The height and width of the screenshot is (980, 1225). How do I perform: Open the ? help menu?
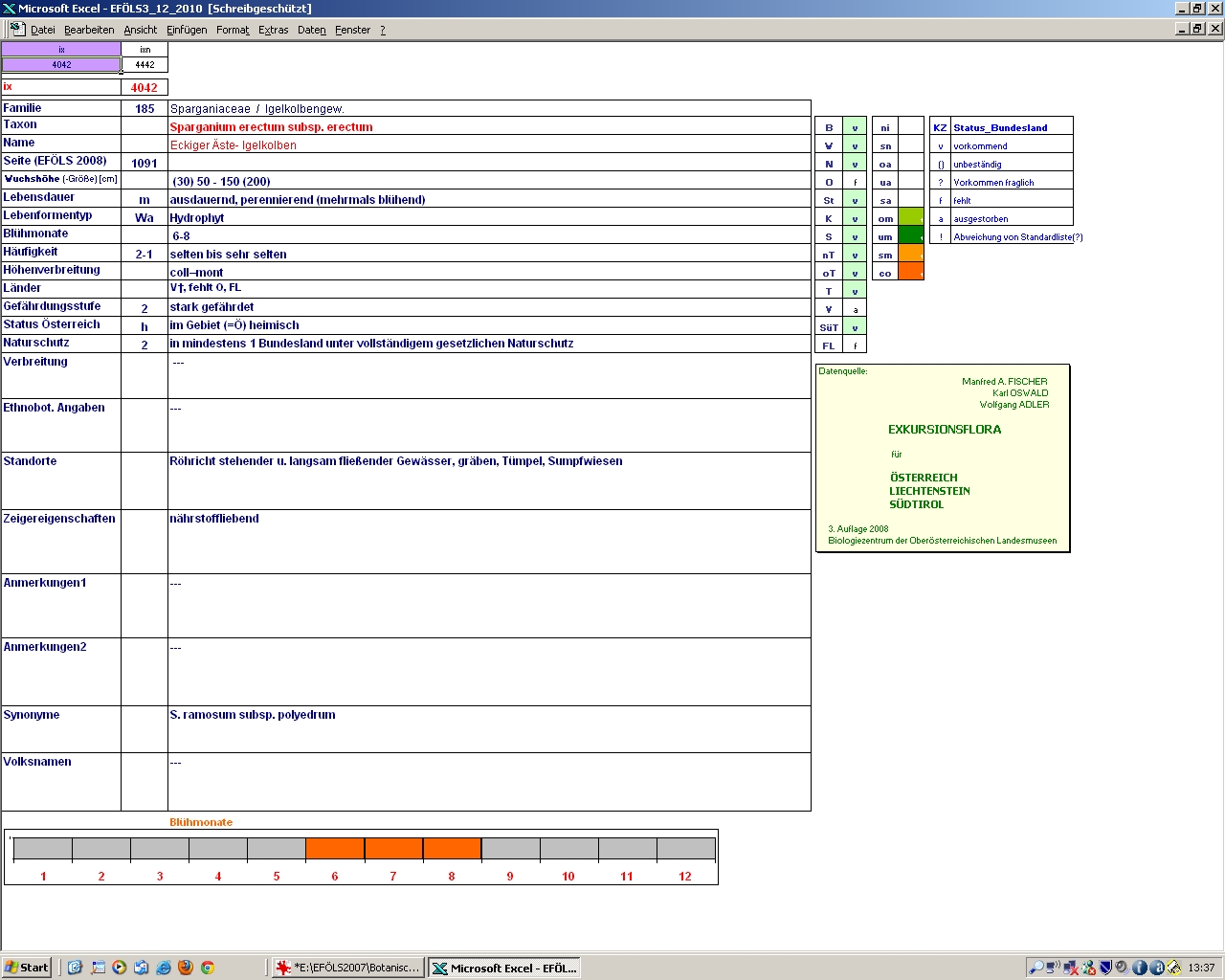click(x=383, y=30)
